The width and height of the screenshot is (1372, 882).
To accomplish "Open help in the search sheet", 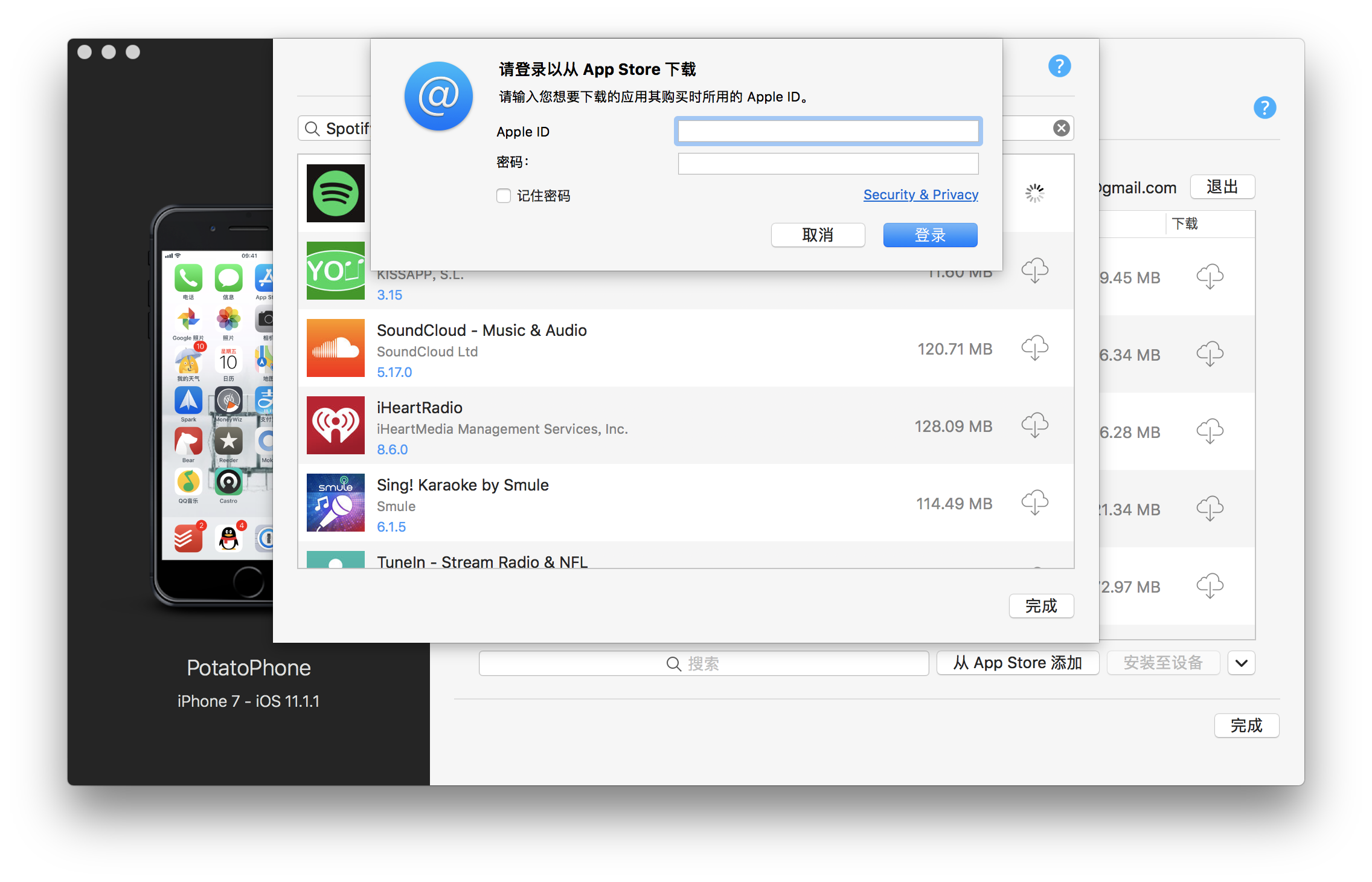I will click(x=1059, y=66).
